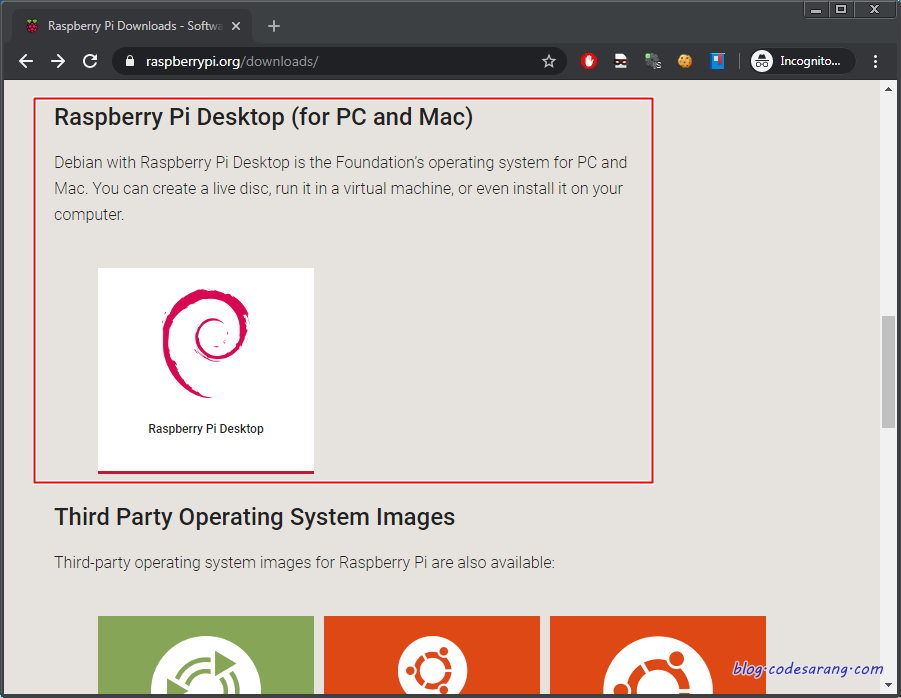Open the Raspberry Pi Desktop Debian tile

[x=206, y=371]
